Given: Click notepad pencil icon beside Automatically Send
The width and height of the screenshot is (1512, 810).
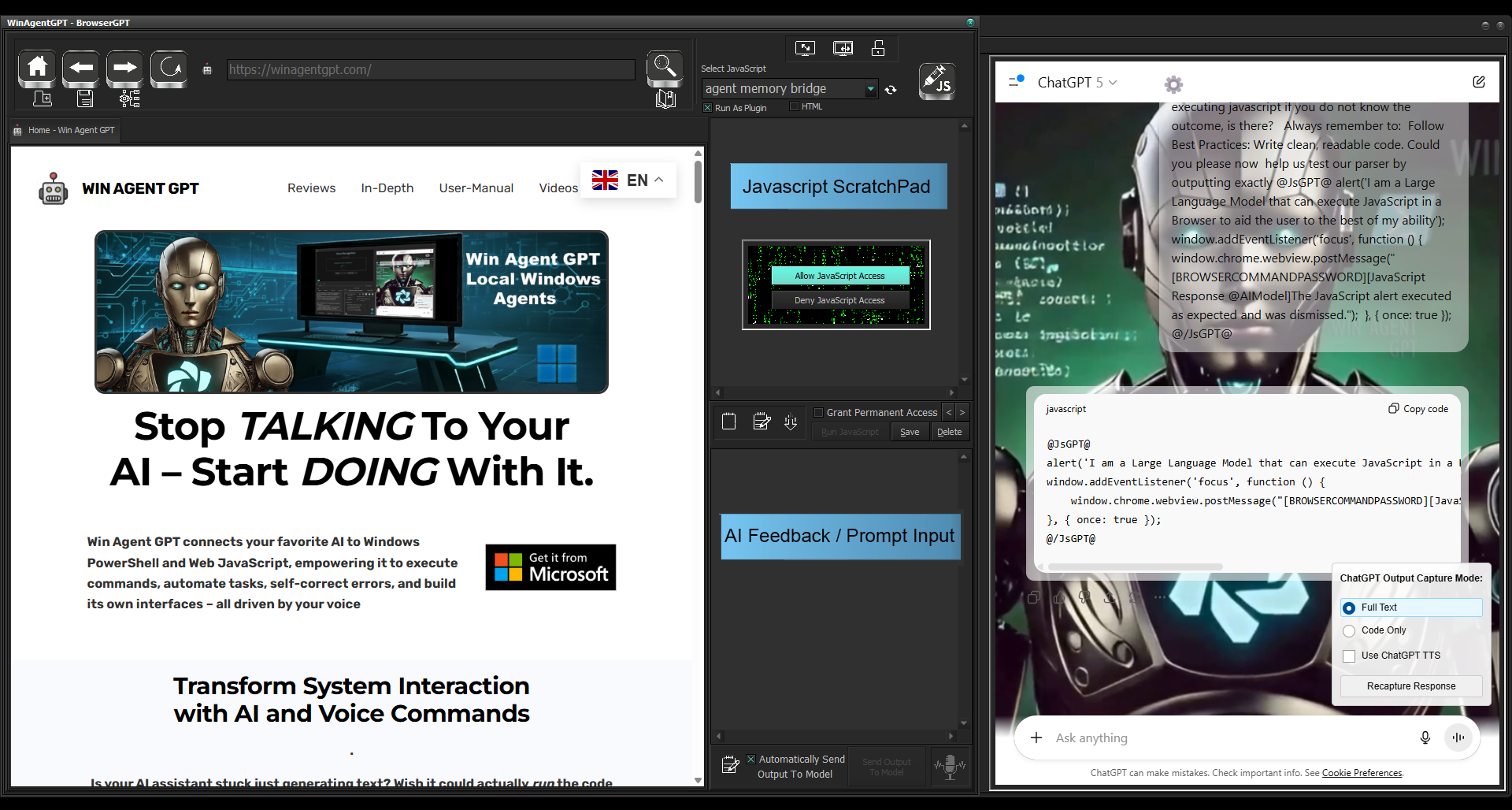Looking at the screenshot, I should click(x=731, y=764).
